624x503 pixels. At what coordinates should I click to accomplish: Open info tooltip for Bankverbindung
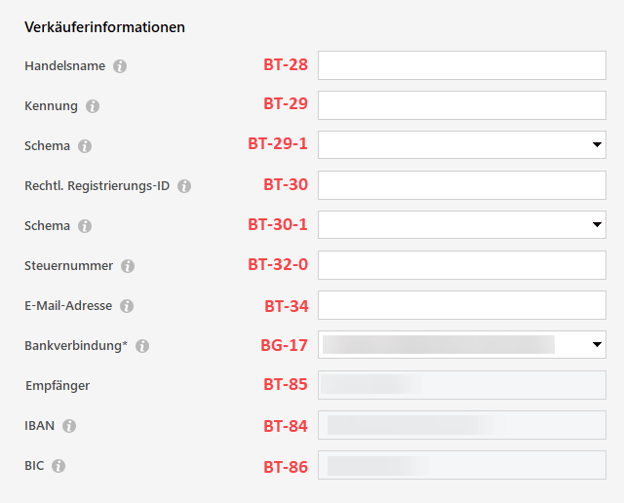click(142, 346)
